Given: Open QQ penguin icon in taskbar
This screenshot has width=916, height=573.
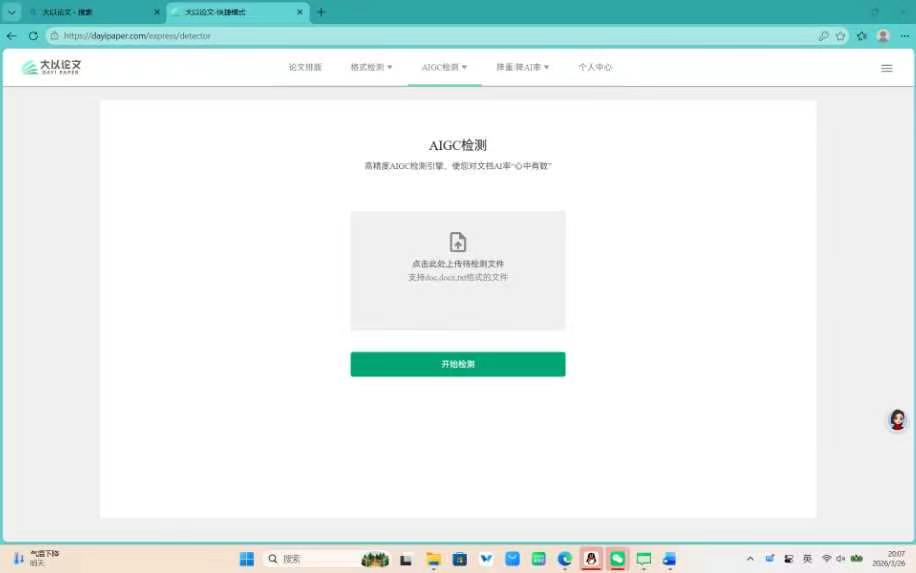Looking at the screenshot, I should (591, 559).
